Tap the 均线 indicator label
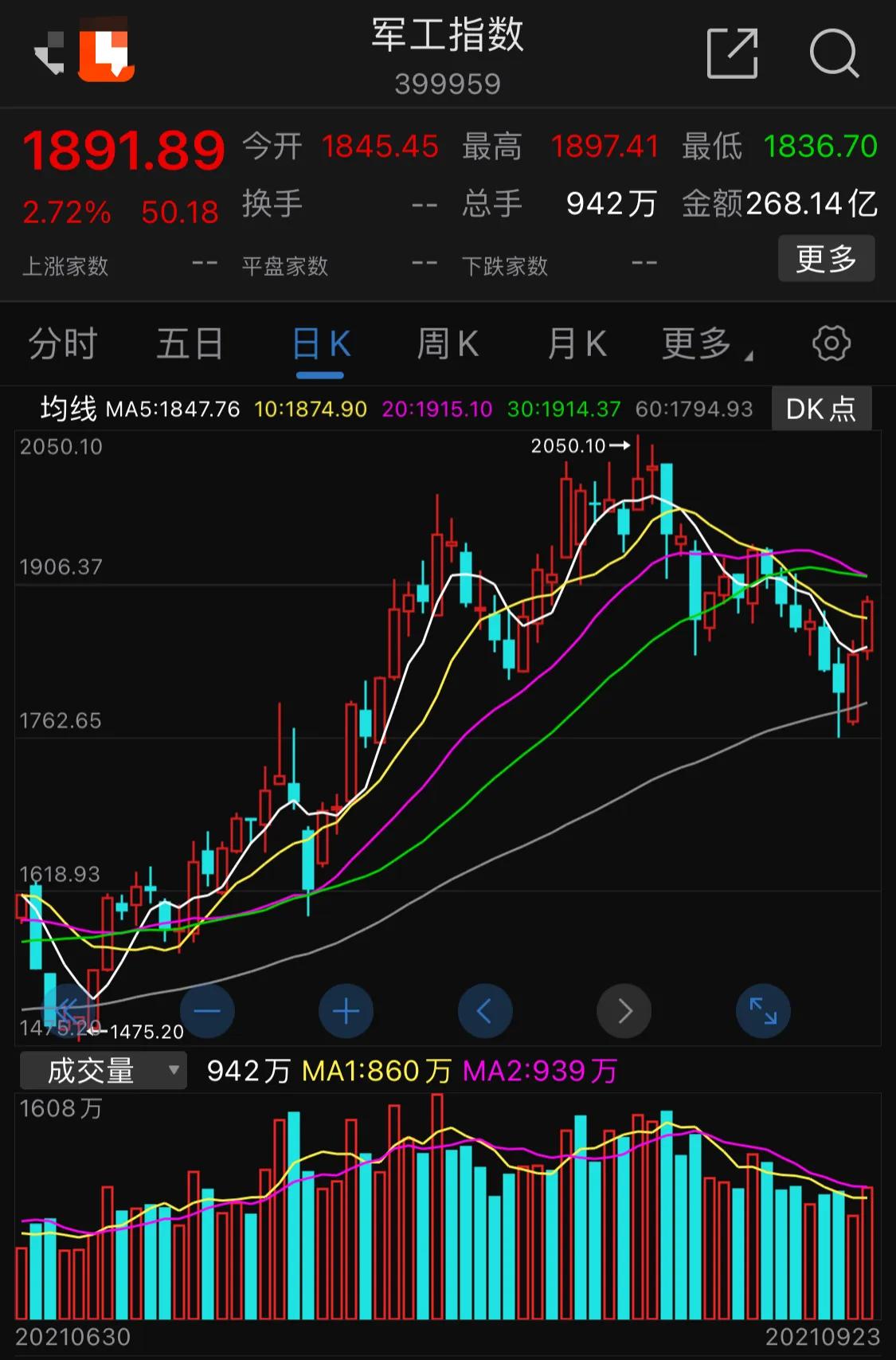 point(68,409)
